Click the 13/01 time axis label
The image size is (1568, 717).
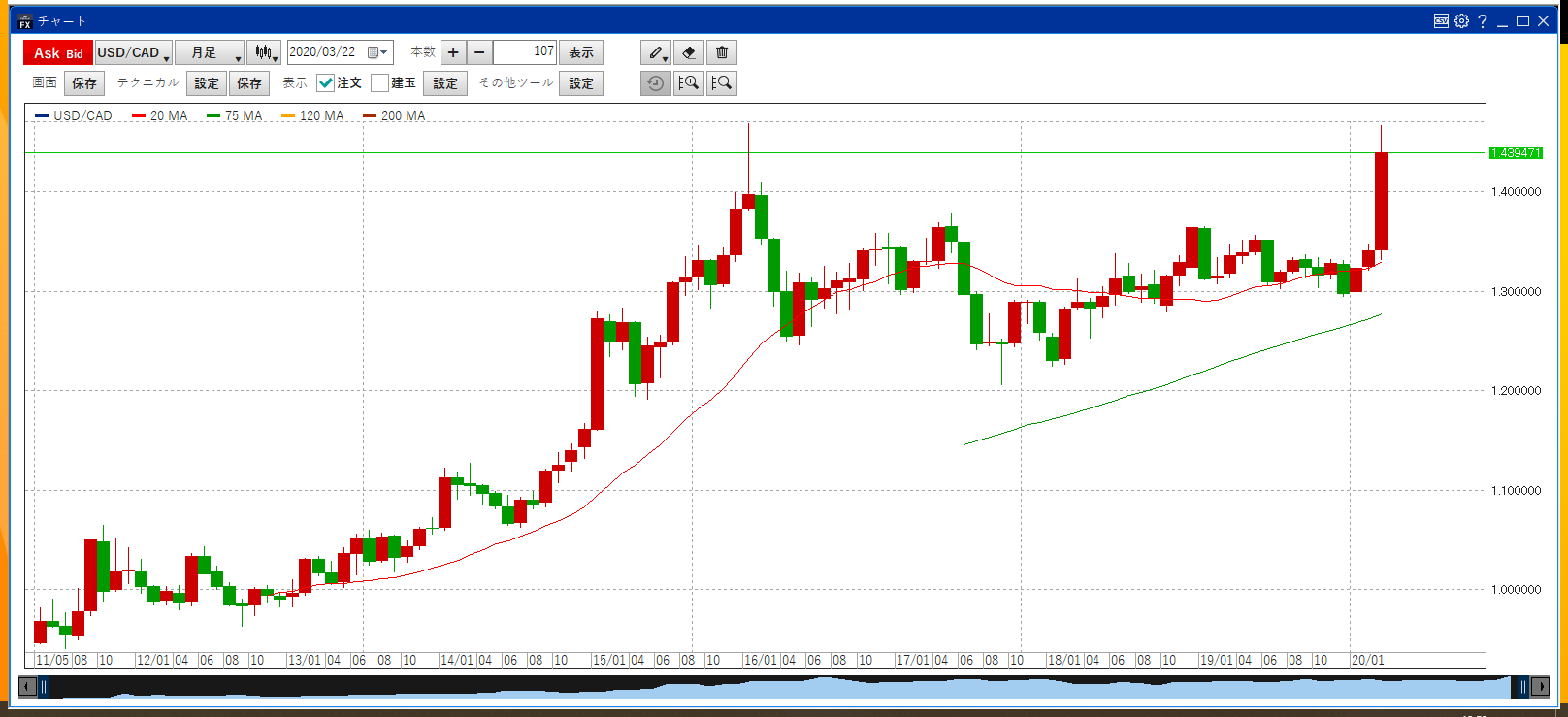305,660
